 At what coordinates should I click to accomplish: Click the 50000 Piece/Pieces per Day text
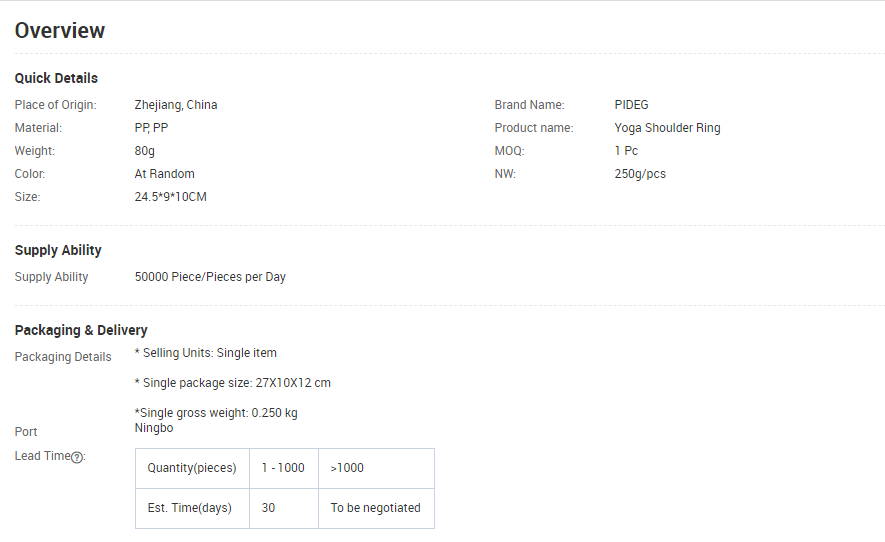pyautogui.click(x=210, y=277)
